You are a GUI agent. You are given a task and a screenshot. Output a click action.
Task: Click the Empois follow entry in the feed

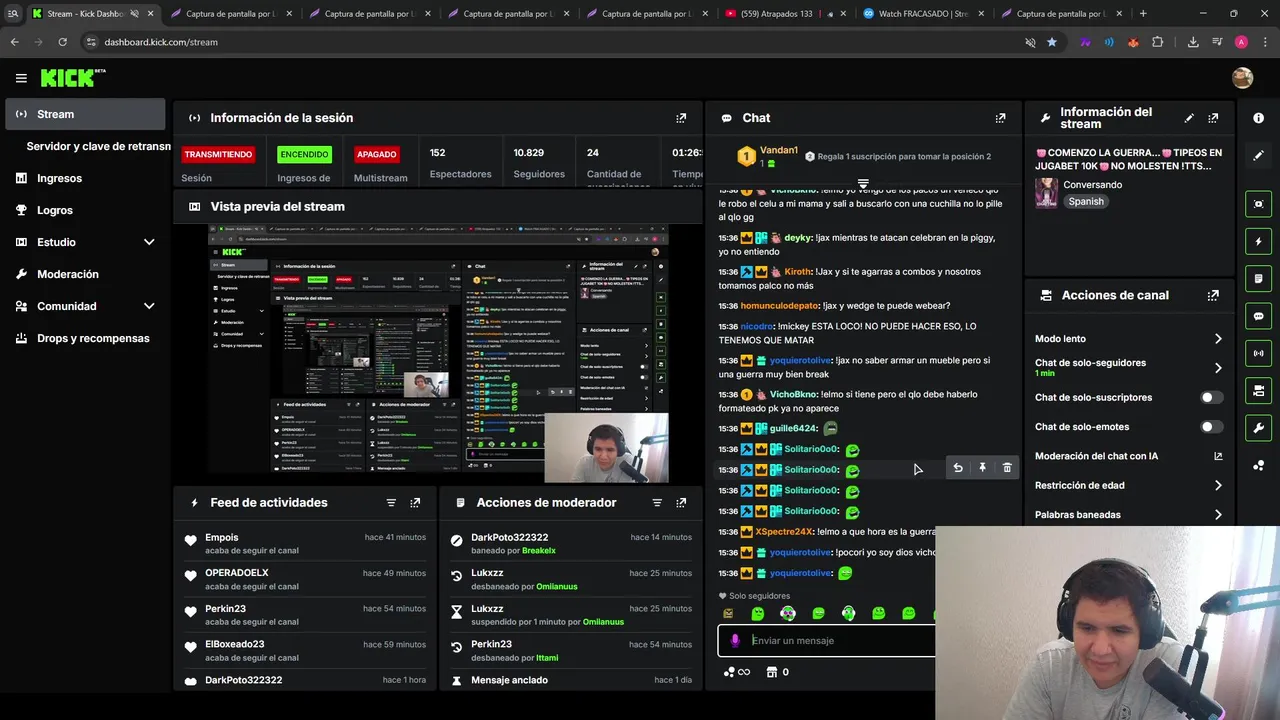[305, 544]
